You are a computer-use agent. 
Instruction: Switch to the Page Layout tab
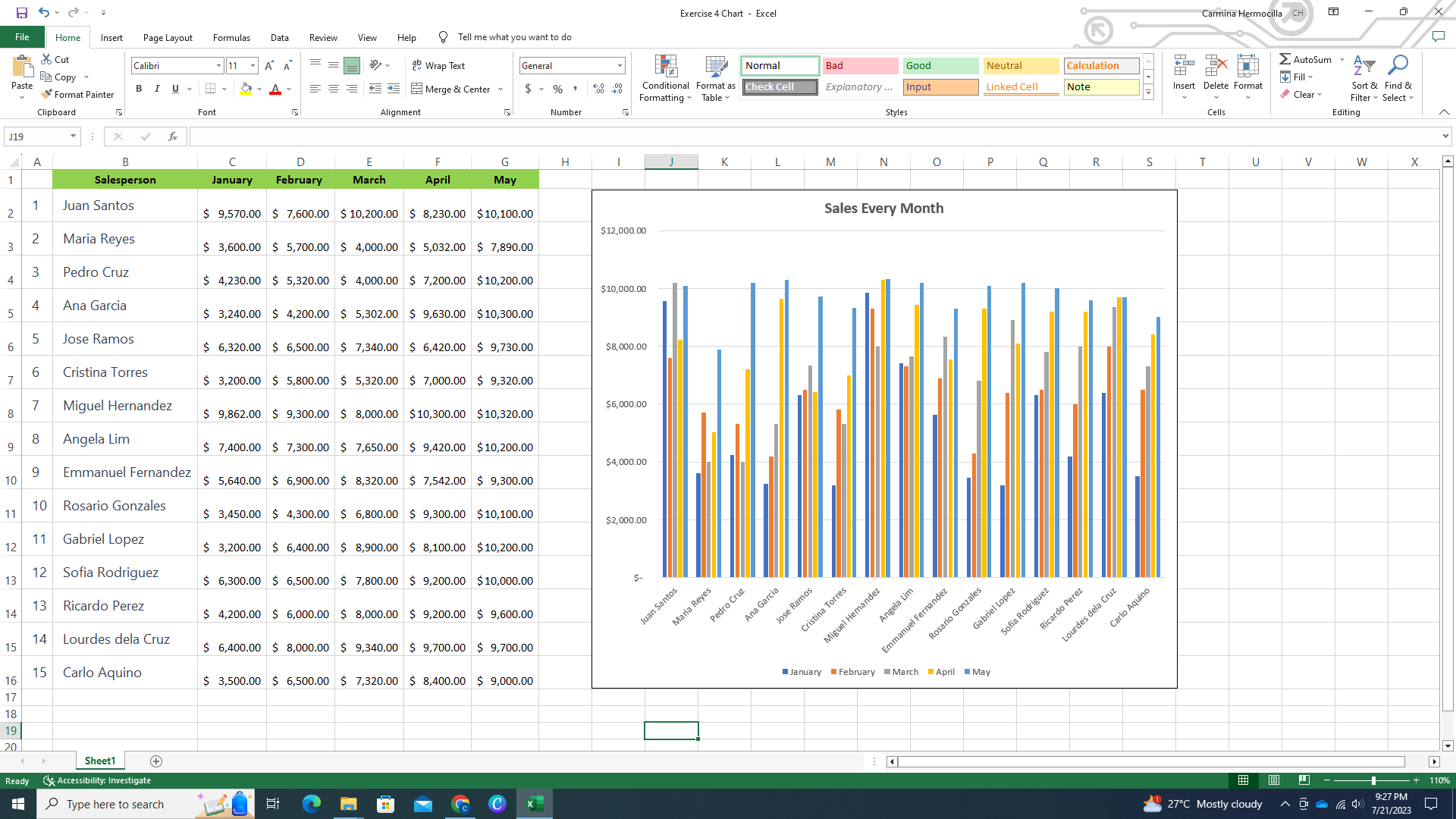pos(168,37)
